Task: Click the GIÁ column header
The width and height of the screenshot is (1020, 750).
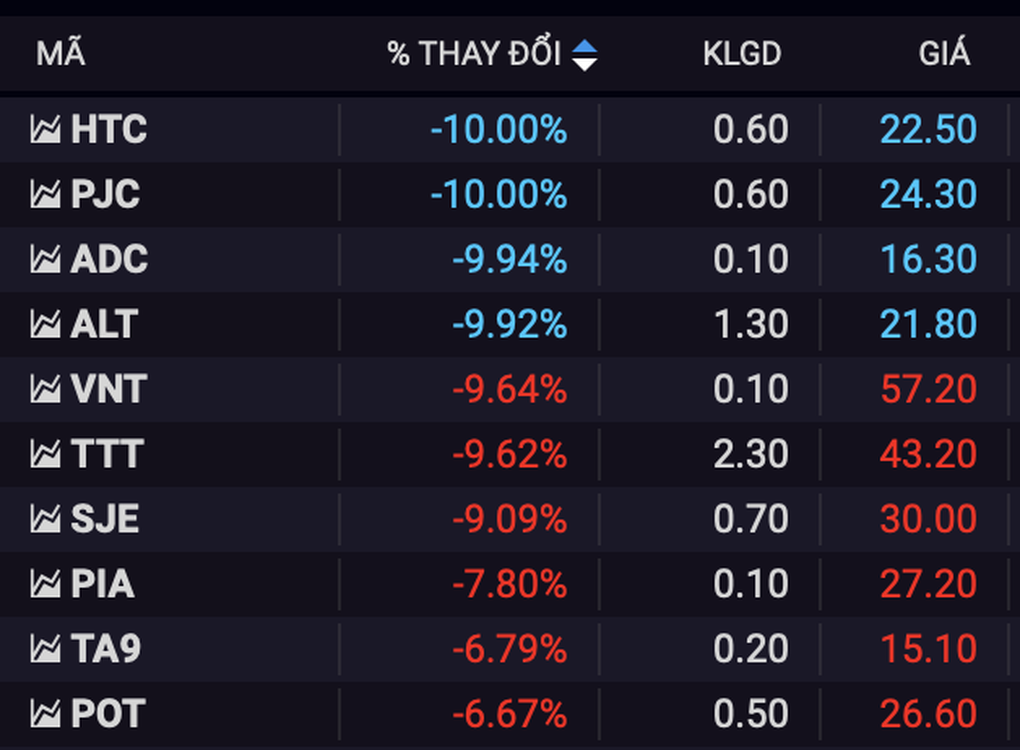Action: coord(944,54)
